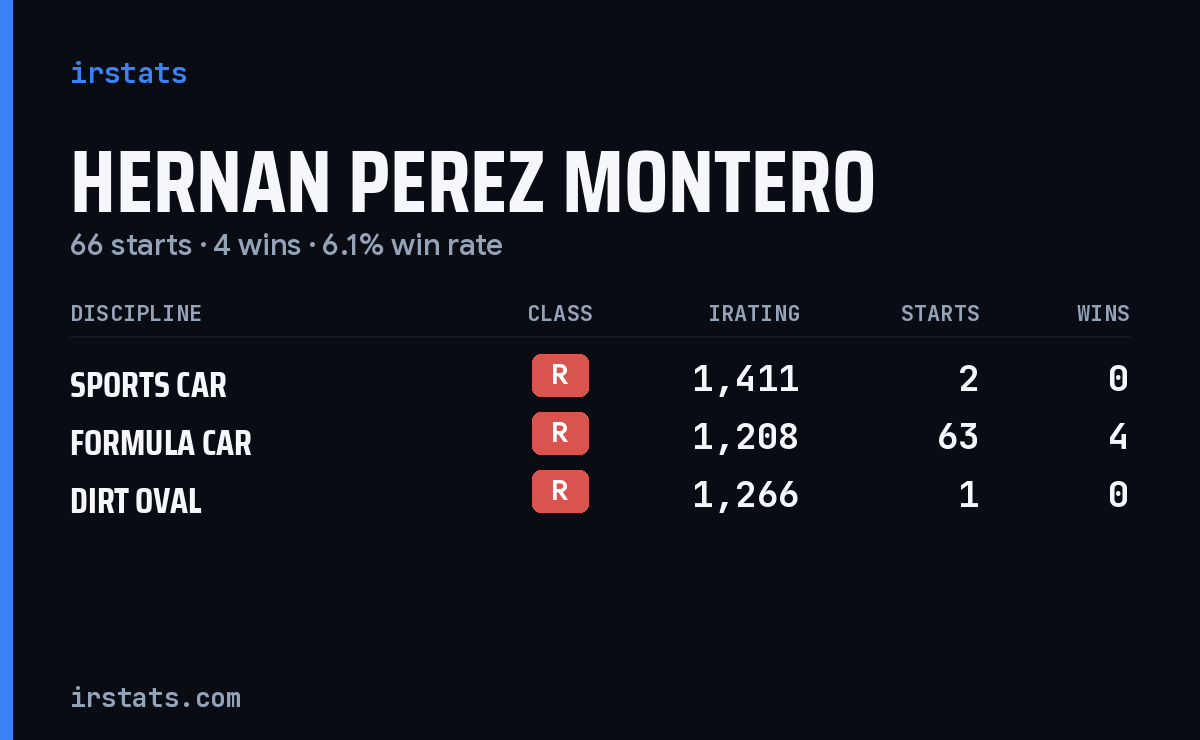Select the Formula Car discipline row

[x=600, y=437]
